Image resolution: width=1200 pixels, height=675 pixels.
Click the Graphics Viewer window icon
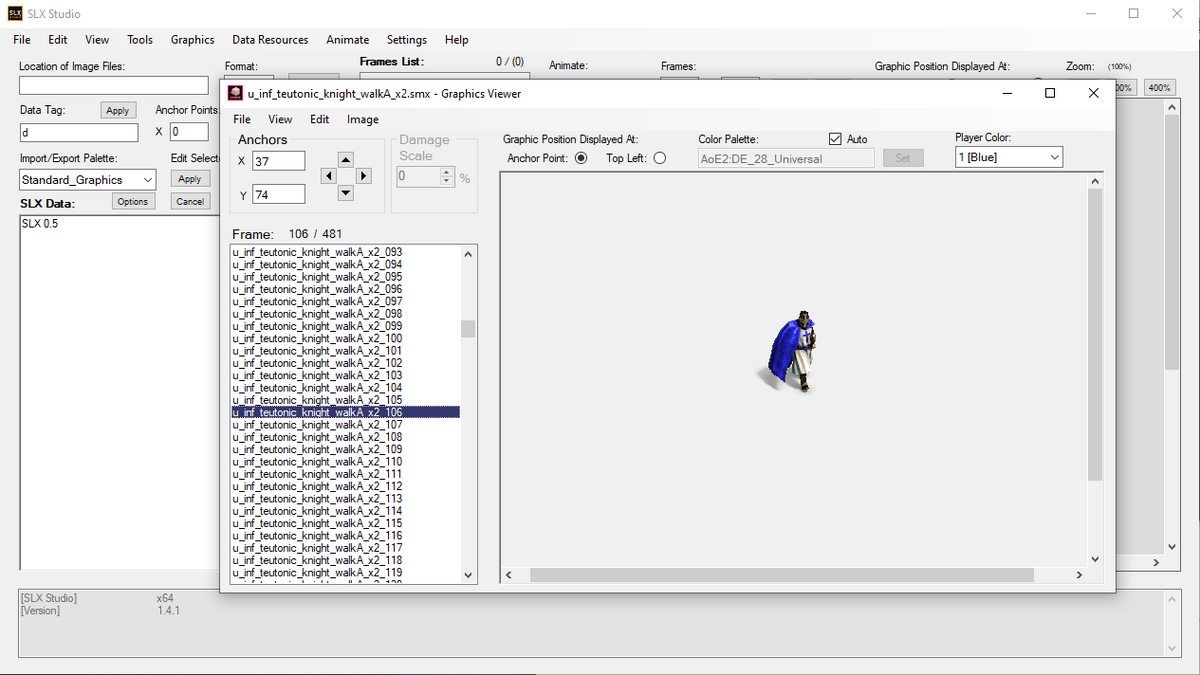tap(235, 93)
